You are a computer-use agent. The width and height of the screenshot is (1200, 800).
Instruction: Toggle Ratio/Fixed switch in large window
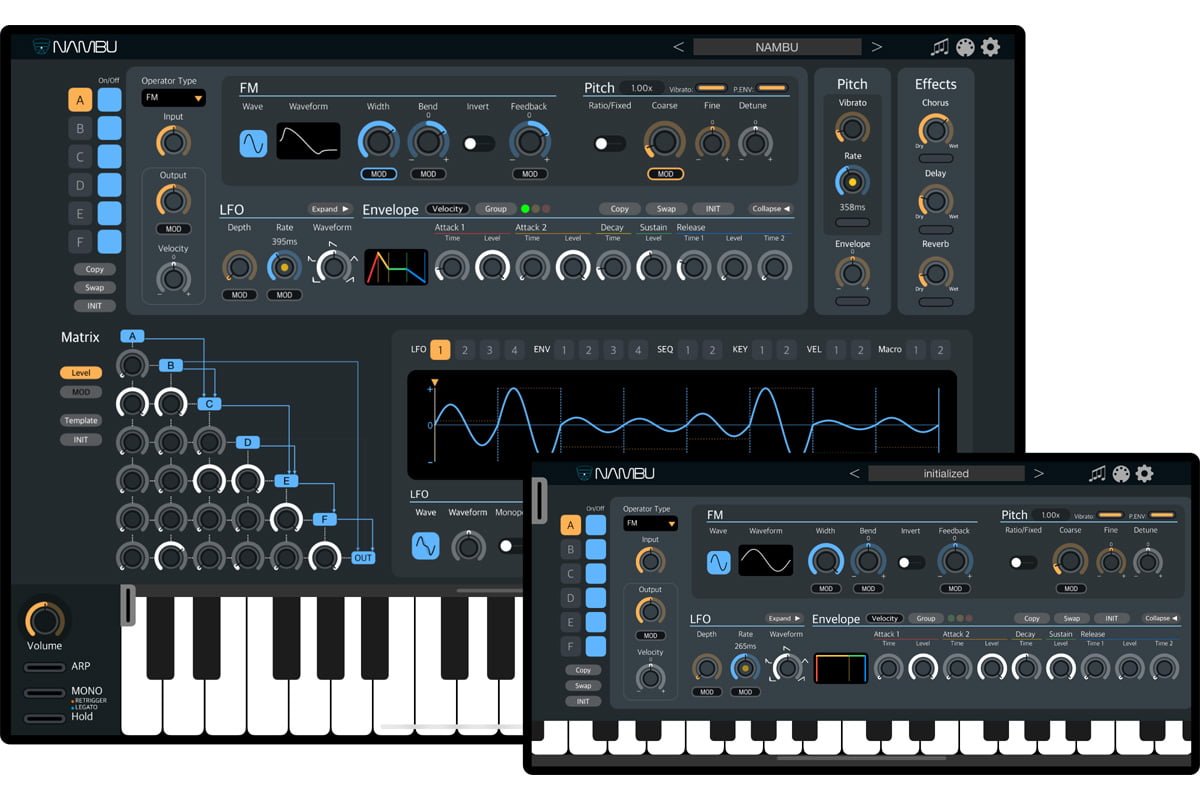coord(608,143)
